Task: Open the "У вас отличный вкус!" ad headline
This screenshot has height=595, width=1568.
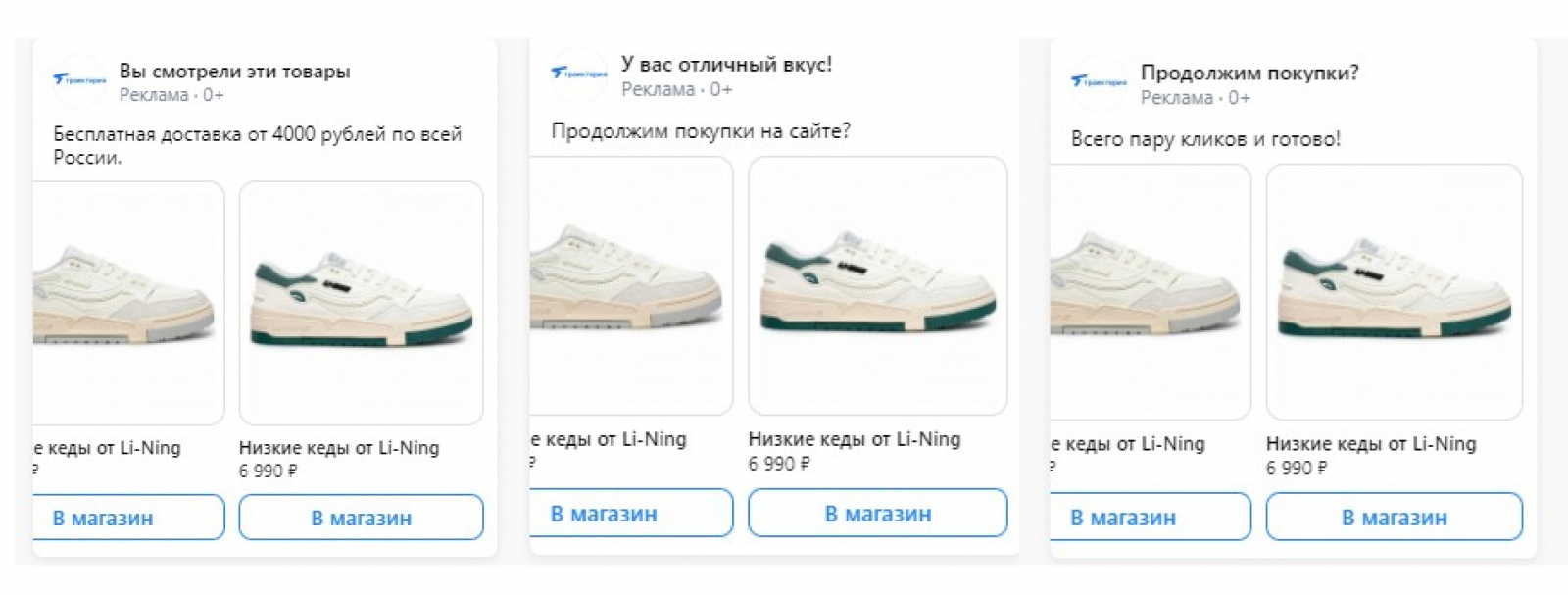Action: coord(726,64)
